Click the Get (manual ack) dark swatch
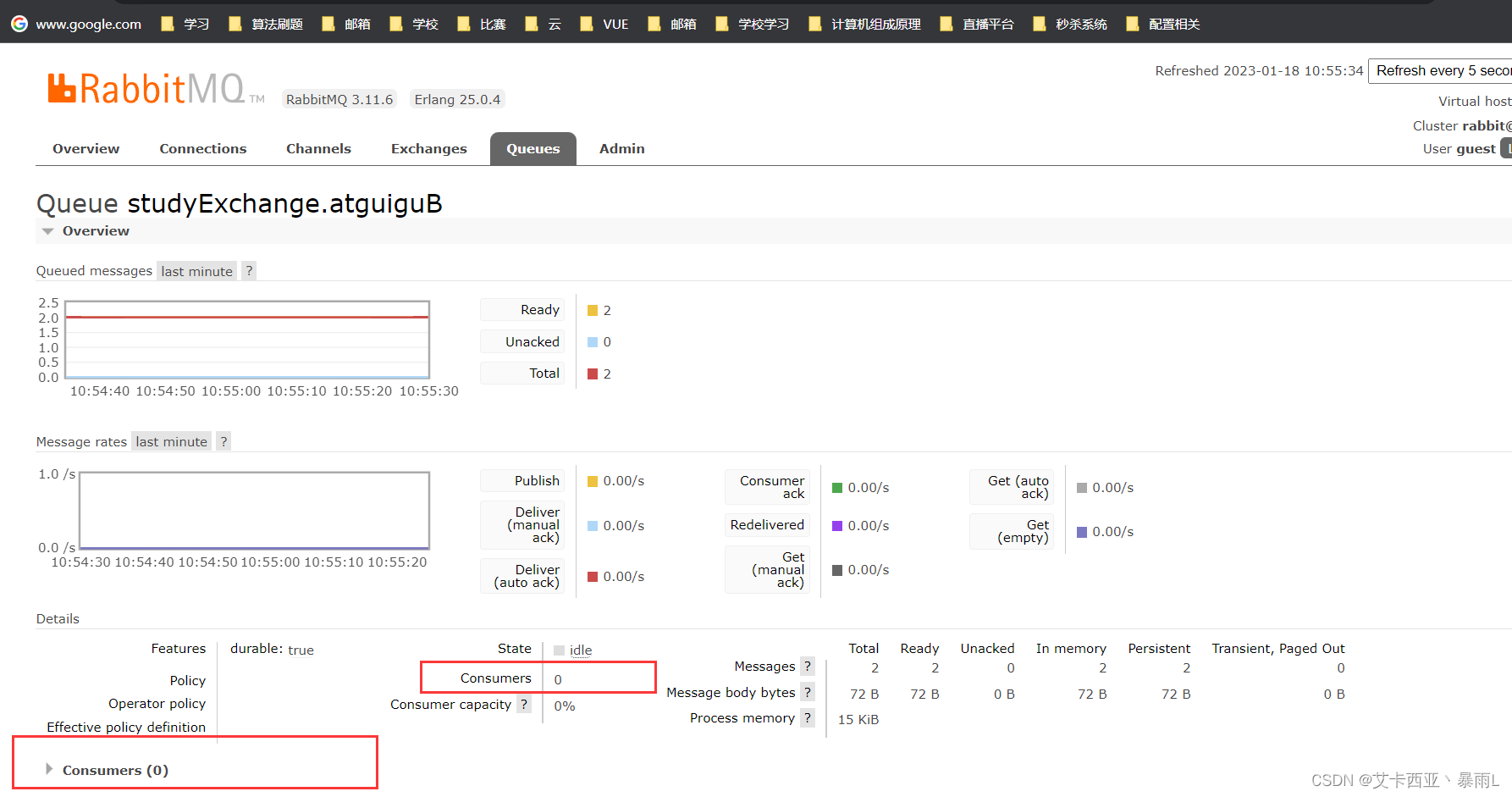 [x=837, y=570]
